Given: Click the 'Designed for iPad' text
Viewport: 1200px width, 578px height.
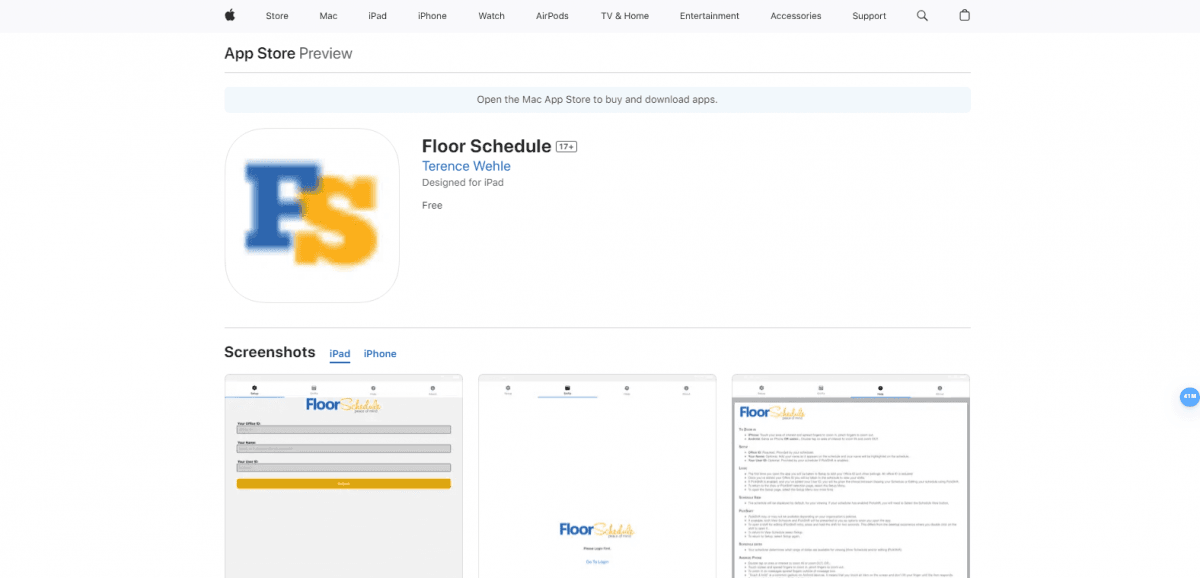Looking at the screenshot, I should click(463, 183).
